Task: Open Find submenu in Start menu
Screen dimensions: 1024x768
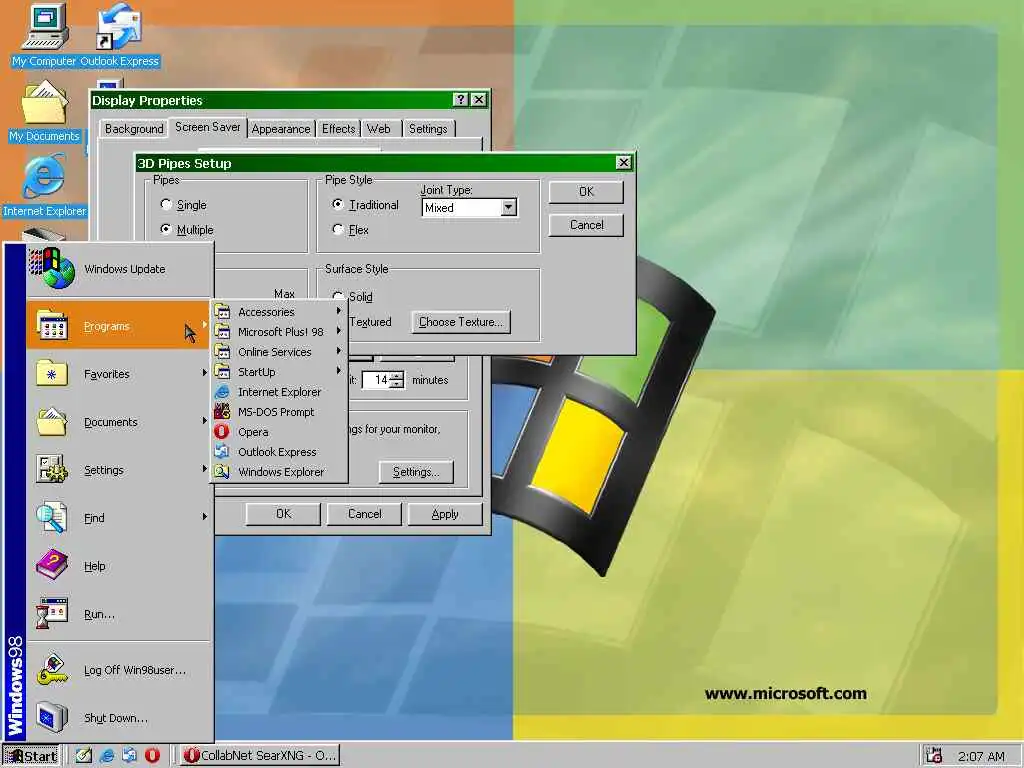Action: (x=119, y=517)
